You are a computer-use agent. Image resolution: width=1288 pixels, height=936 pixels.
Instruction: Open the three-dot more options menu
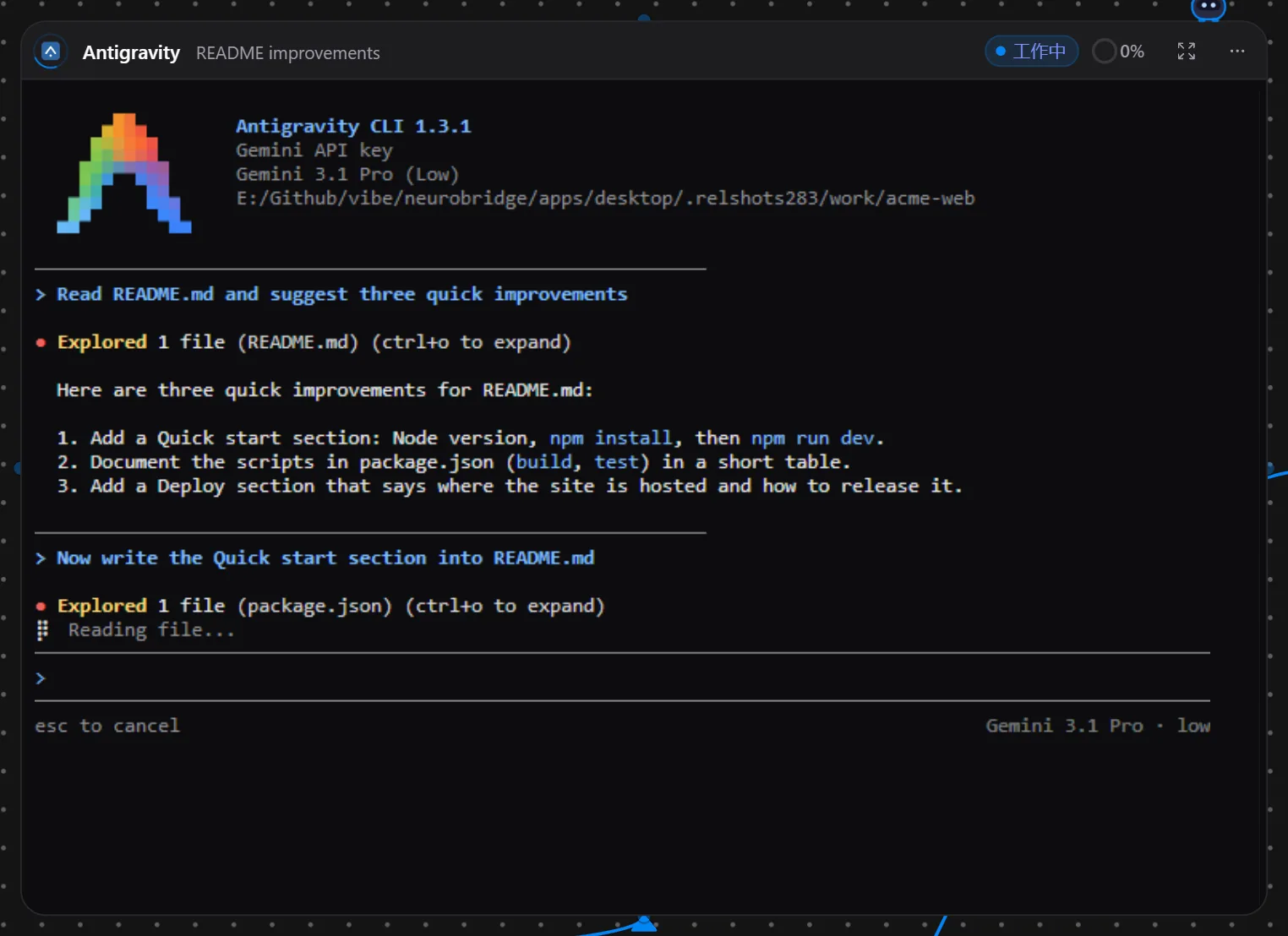[x=1236, y=52]
